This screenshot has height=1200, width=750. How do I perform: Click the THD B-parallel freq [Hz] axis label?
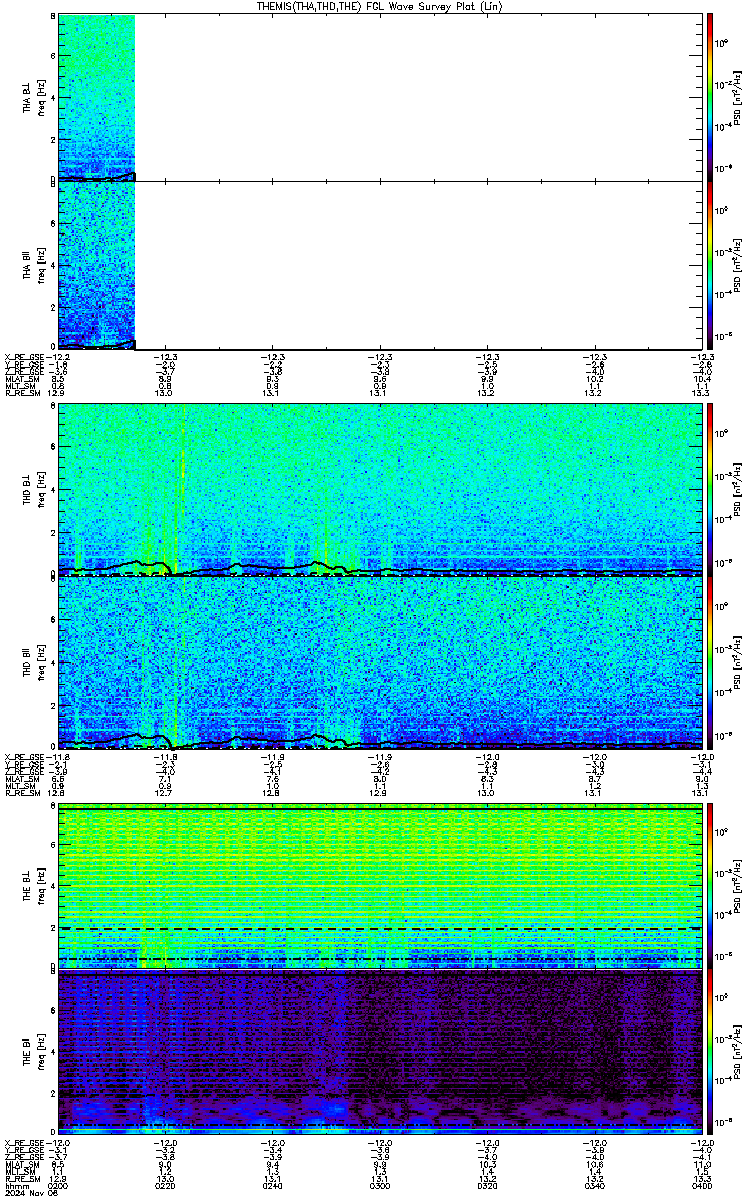(x=39, y=664)
